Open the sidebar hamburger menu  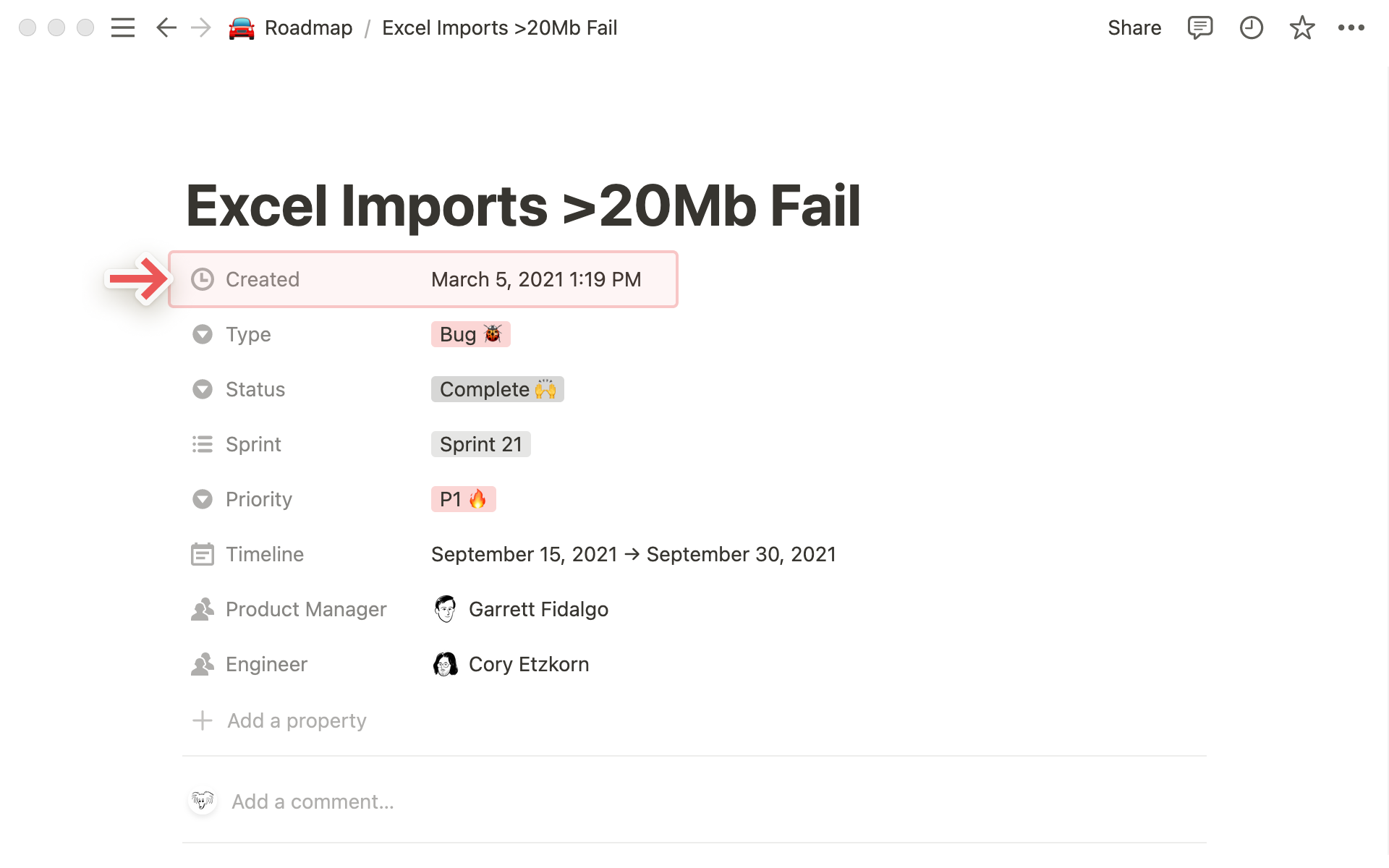tap(123, 28)
